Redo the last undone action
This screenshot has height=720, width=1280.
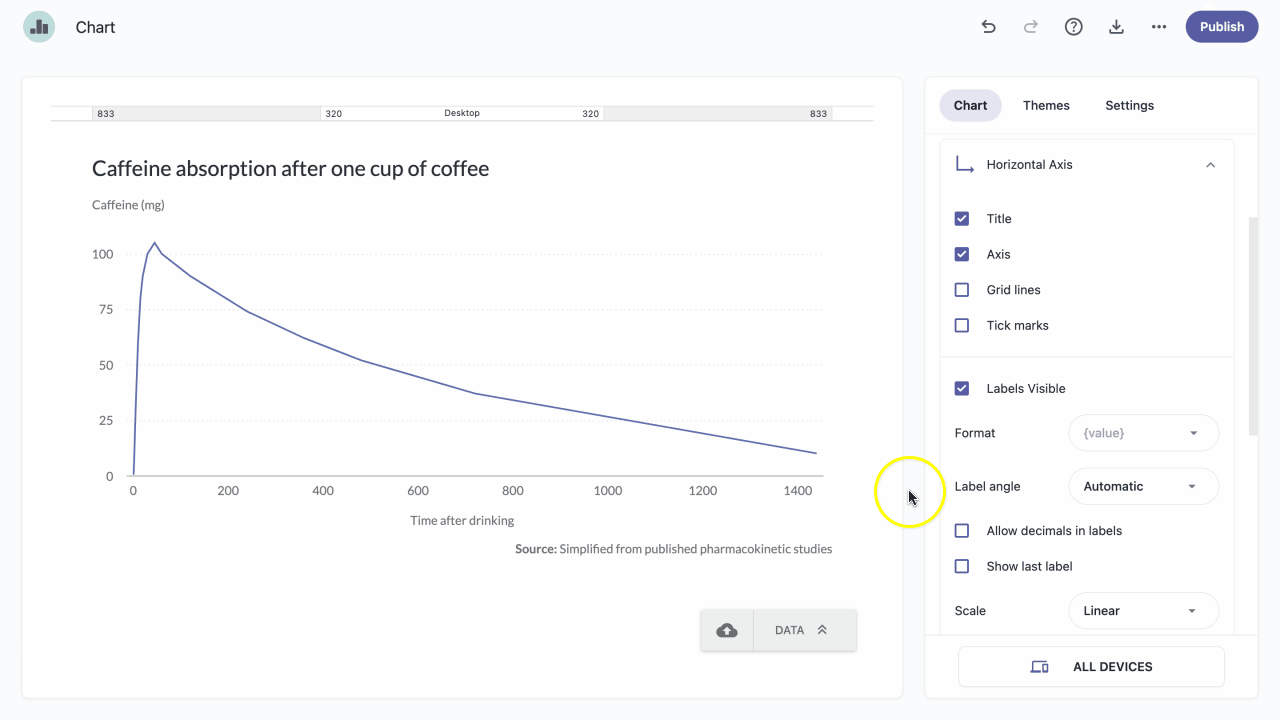tap(1031, 27)
